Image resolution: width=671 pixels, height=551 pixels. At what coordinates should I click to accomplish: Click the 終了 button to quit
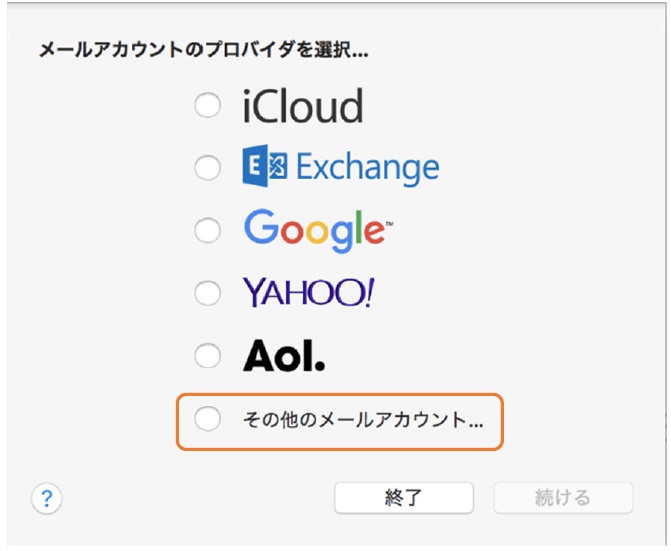click(404, 498)
